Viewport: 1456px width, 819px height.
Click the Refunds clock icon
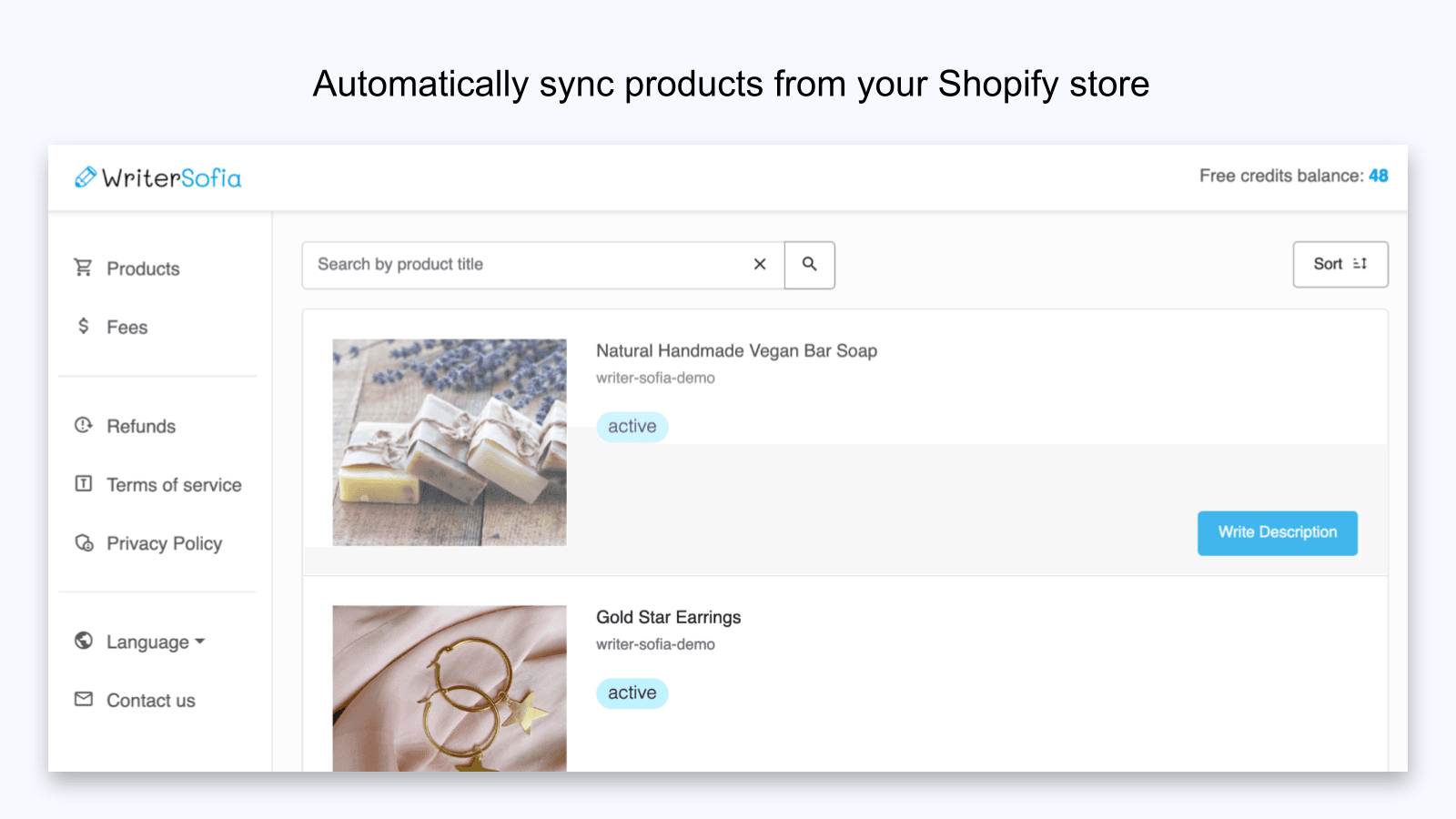(x=84, y=425)
